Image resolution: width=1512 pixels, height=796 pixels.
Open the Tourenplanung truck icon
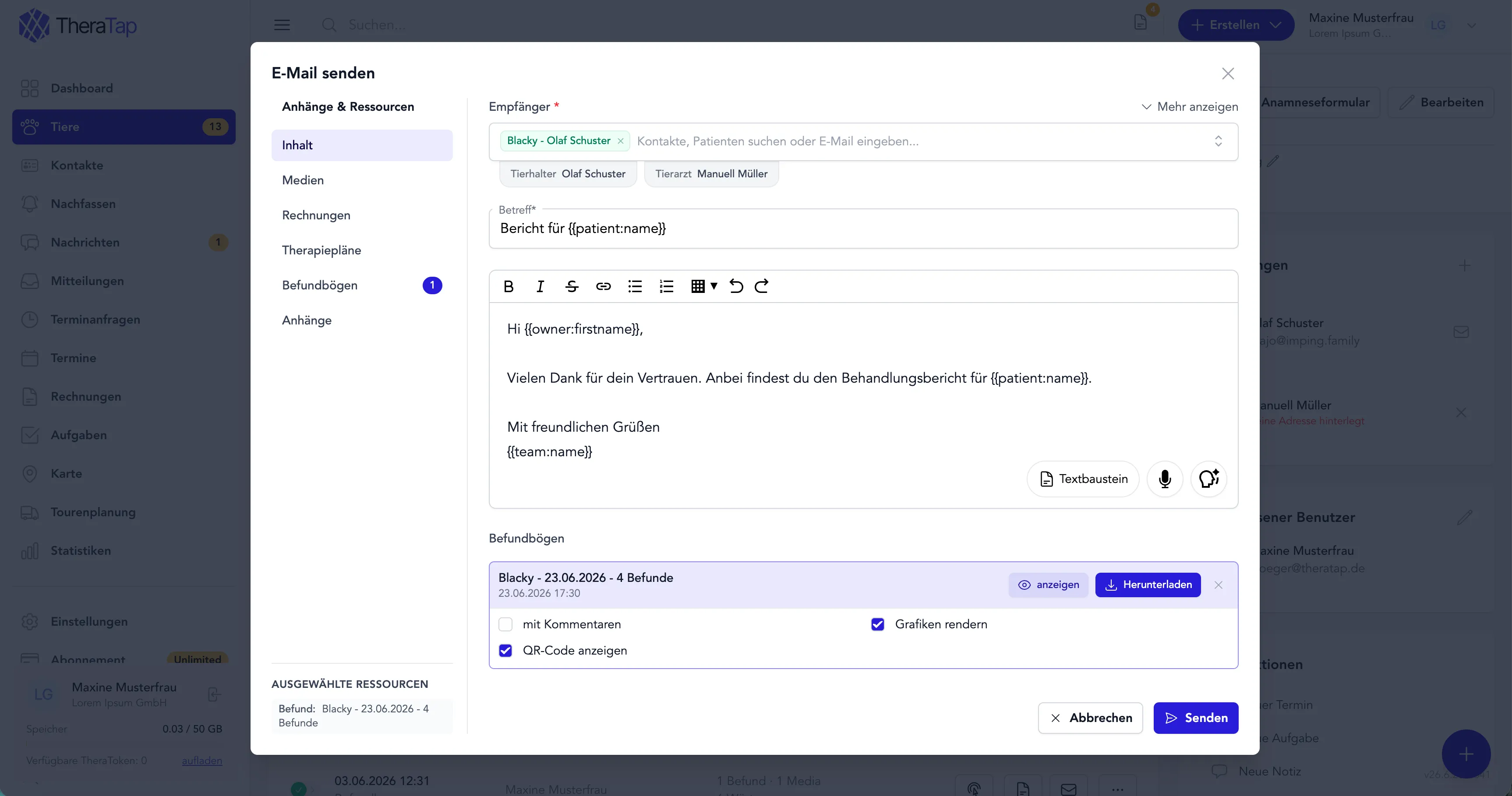click(29, 512)
